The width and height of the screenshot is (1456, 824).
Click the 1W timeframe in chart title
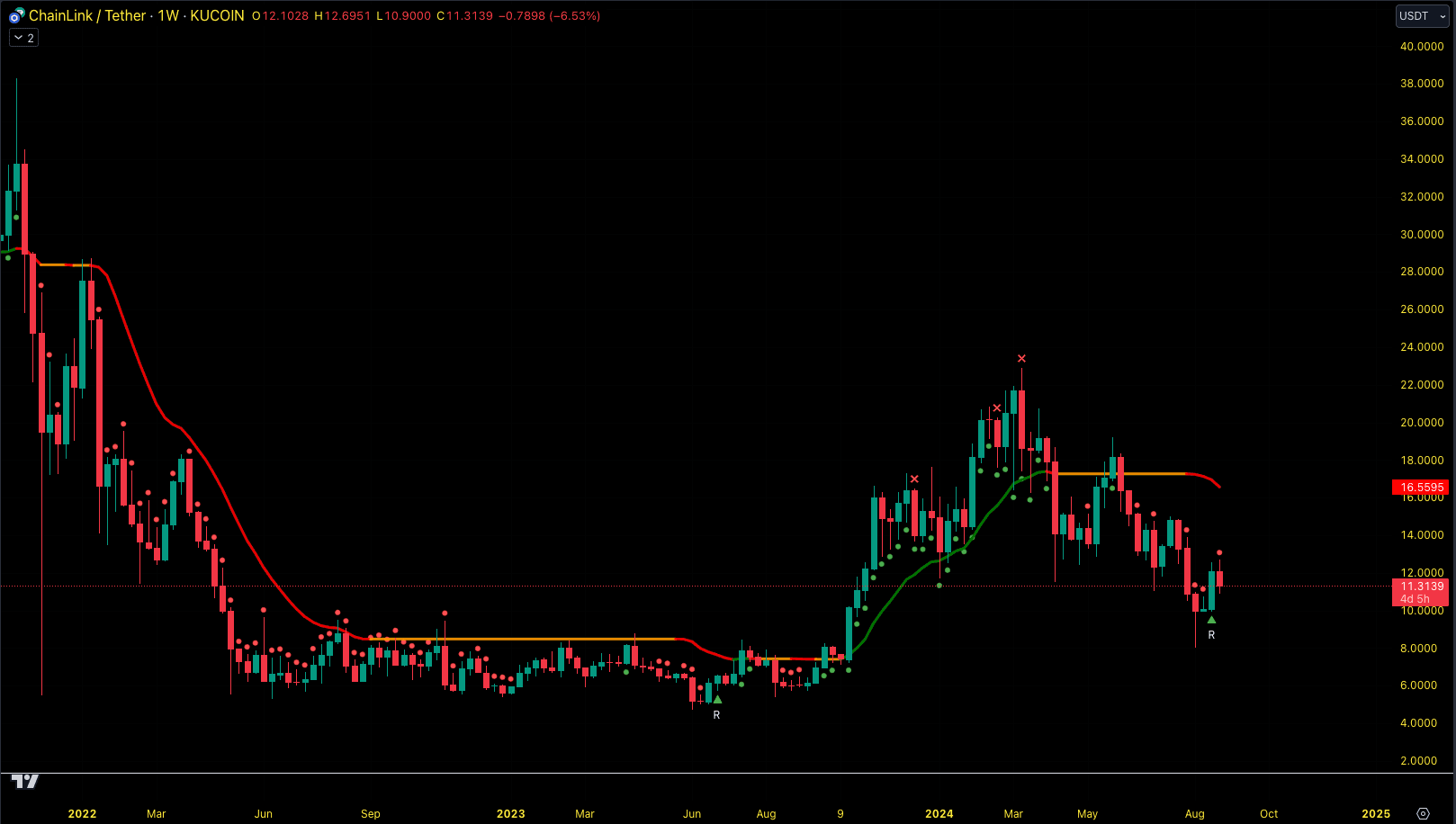(x=168, y=15)
